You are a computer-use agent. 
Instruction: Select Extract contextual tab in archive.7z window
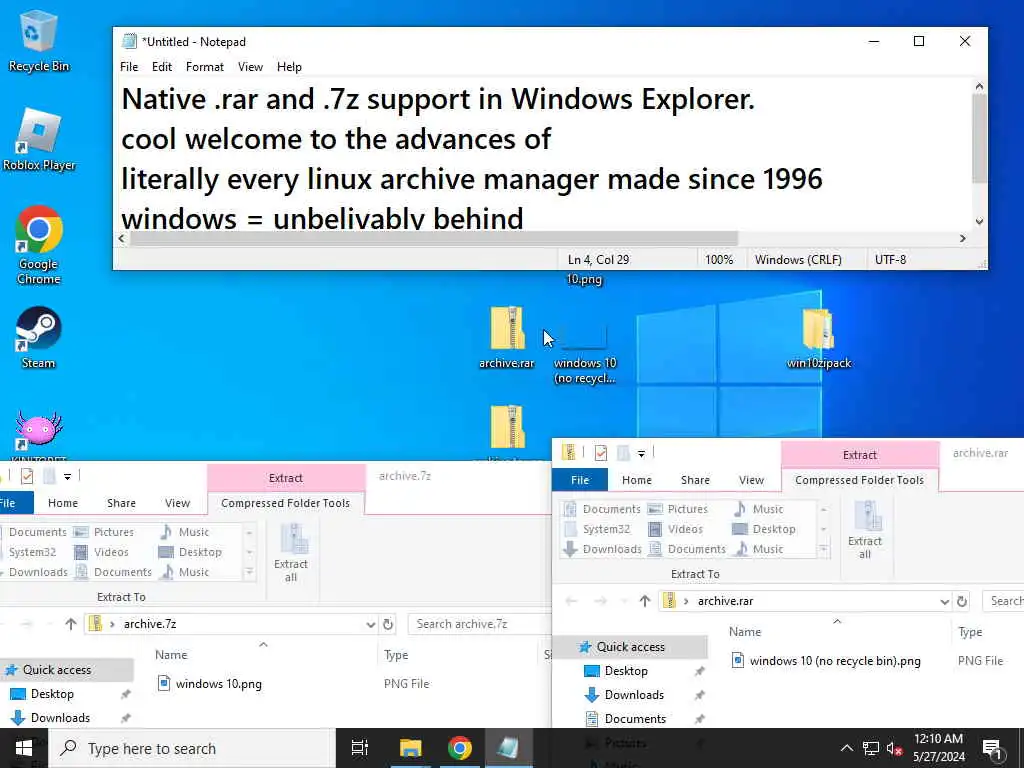pyautogui.click(x=285, y=477)
